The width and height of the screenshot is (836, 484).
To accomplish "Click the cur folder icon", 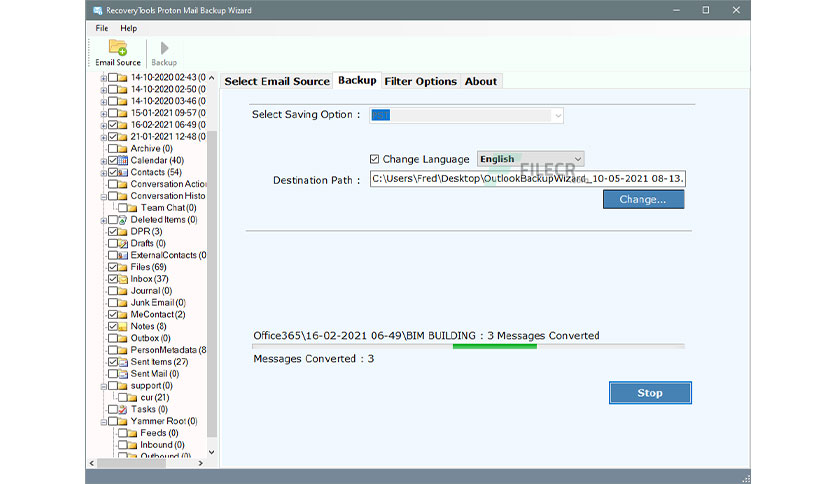I will 133,398.
